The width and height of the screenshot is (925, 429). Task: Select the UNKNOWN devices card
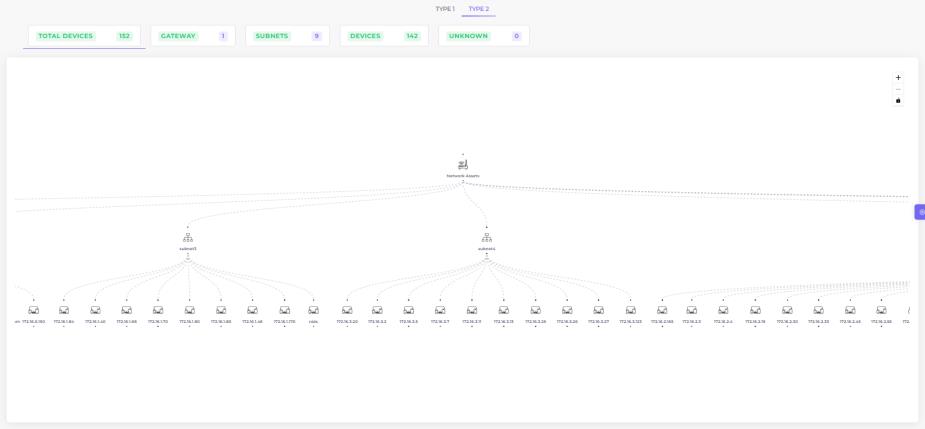tap(484, 36)
